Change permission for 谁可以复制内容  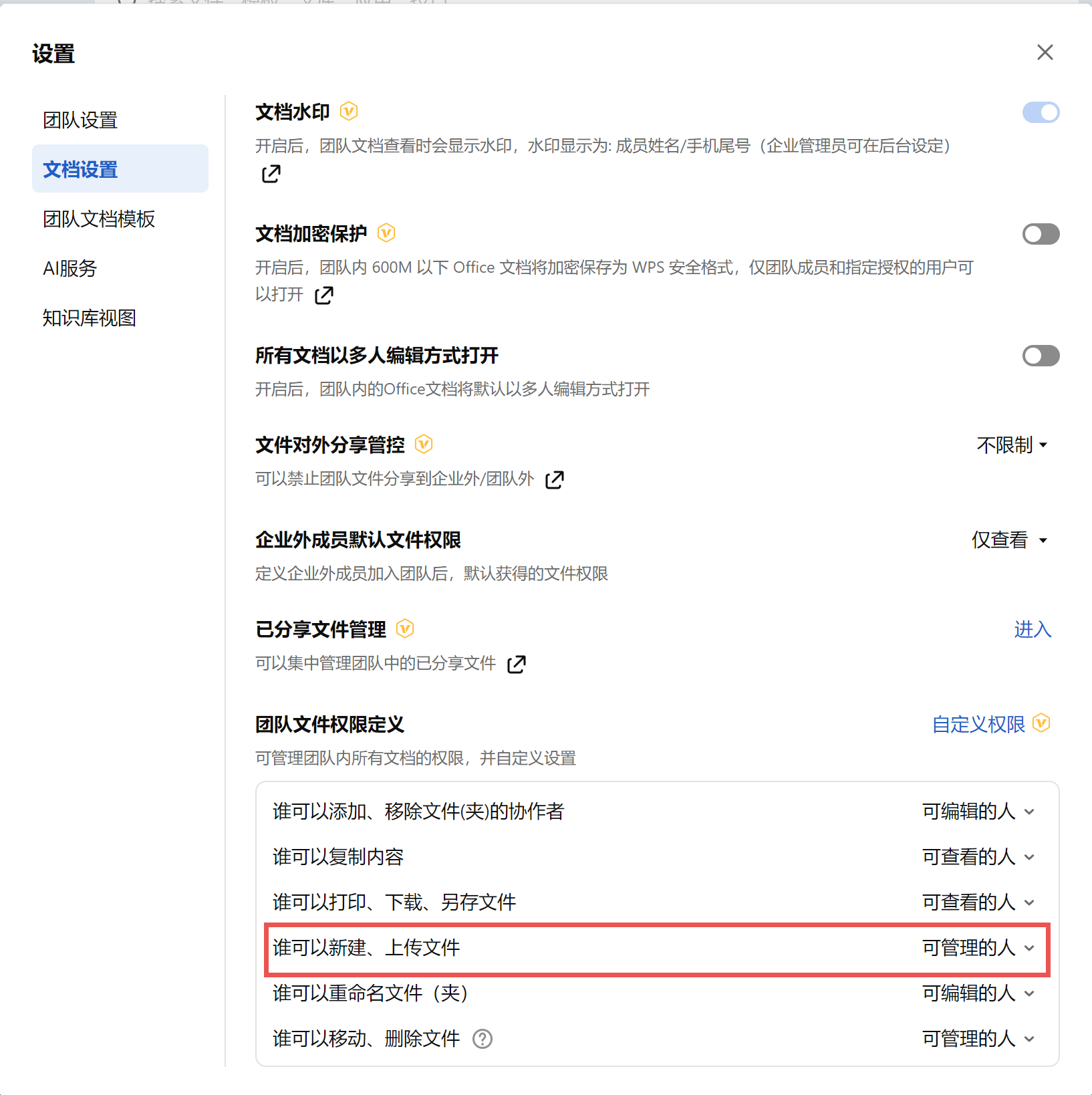click(978, 857)
